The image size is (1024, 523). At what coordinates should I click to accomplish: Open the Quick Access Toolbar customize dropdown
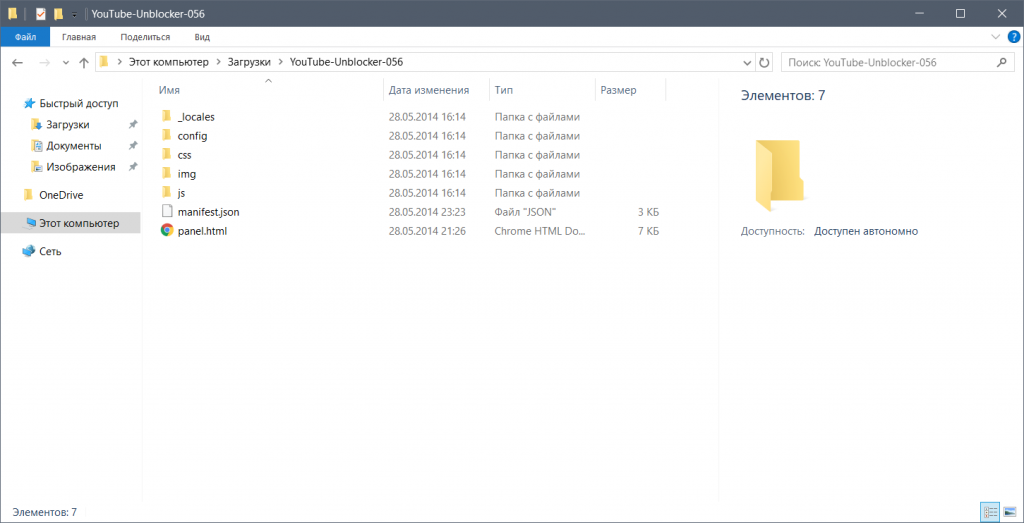(75, 13)
